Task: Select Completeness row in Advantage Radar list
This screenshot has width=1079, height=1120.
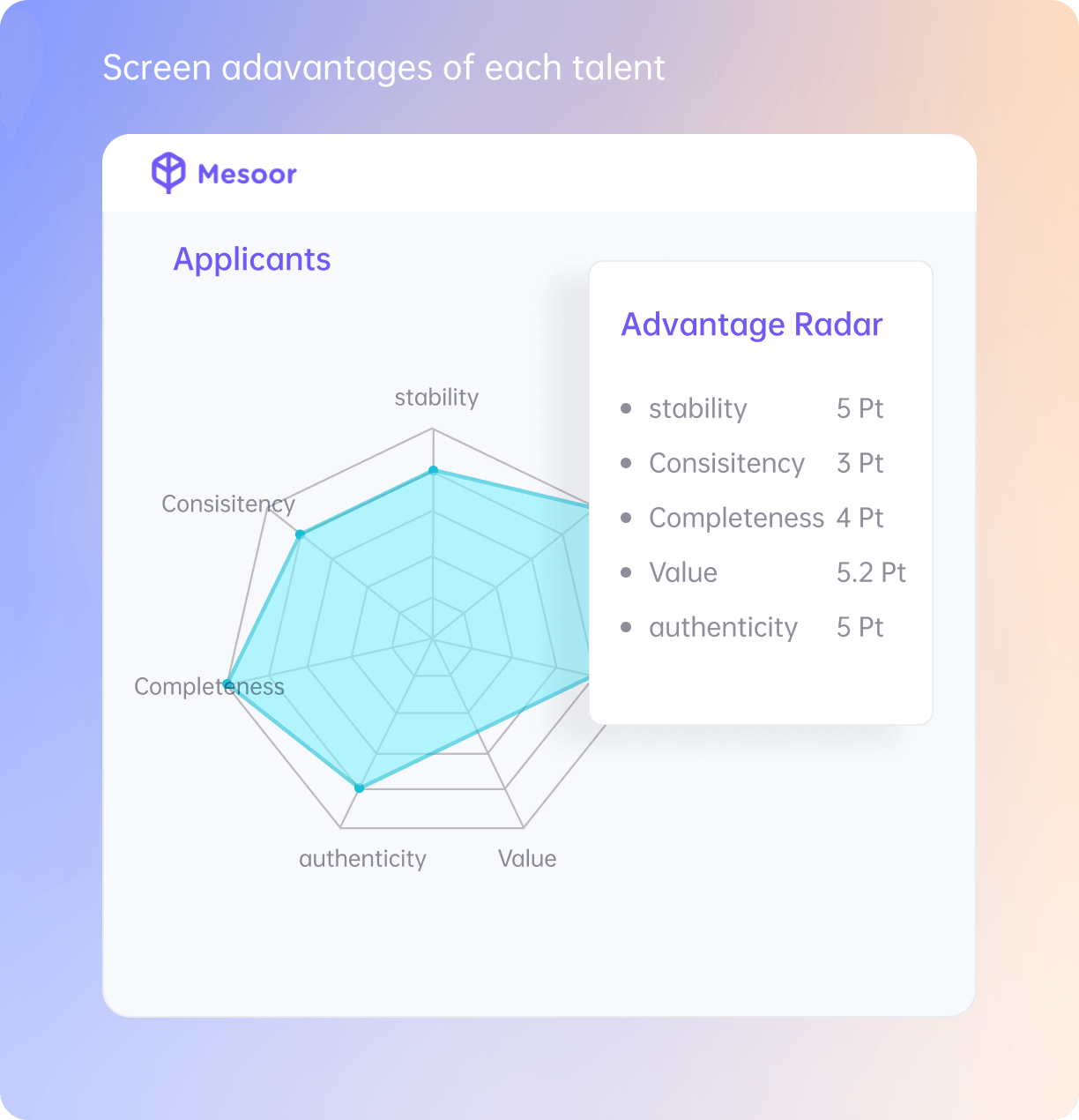Action: 752,518
